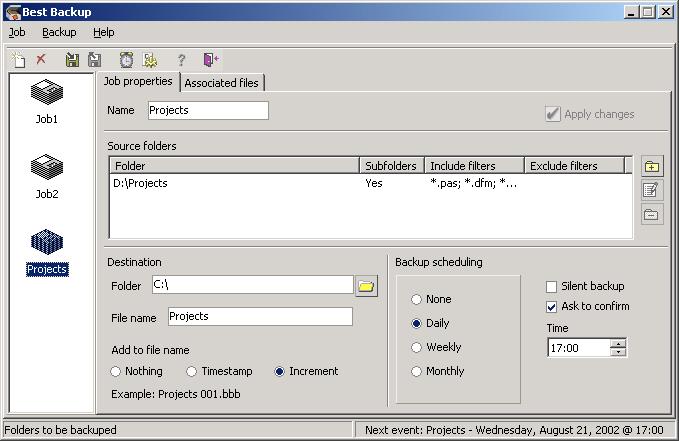Viewport: 679px width, 441px height.
Task: Increase the time with the up arrow
Action: click(x=618, y=343)
